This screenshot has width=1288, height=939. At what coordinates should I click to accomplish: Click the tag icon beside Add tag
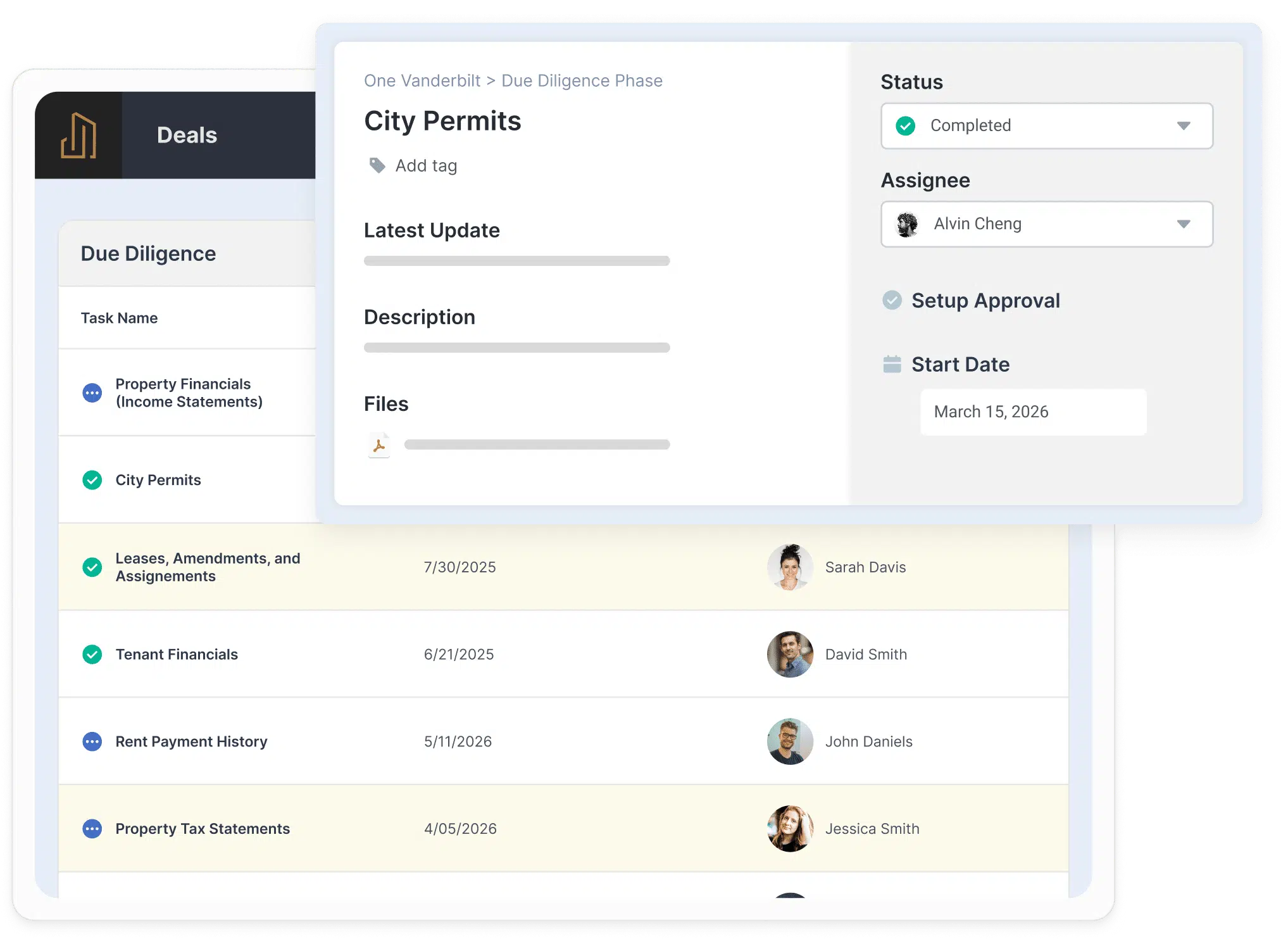pyautogui.click(x=377, y=166)
